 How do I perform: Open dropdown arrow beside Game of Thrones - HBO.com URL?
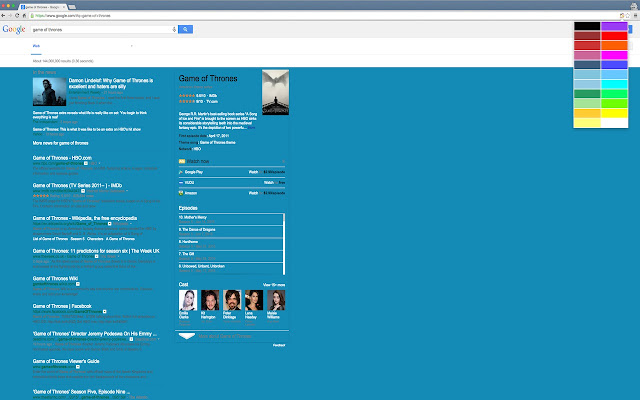[86, 163]
